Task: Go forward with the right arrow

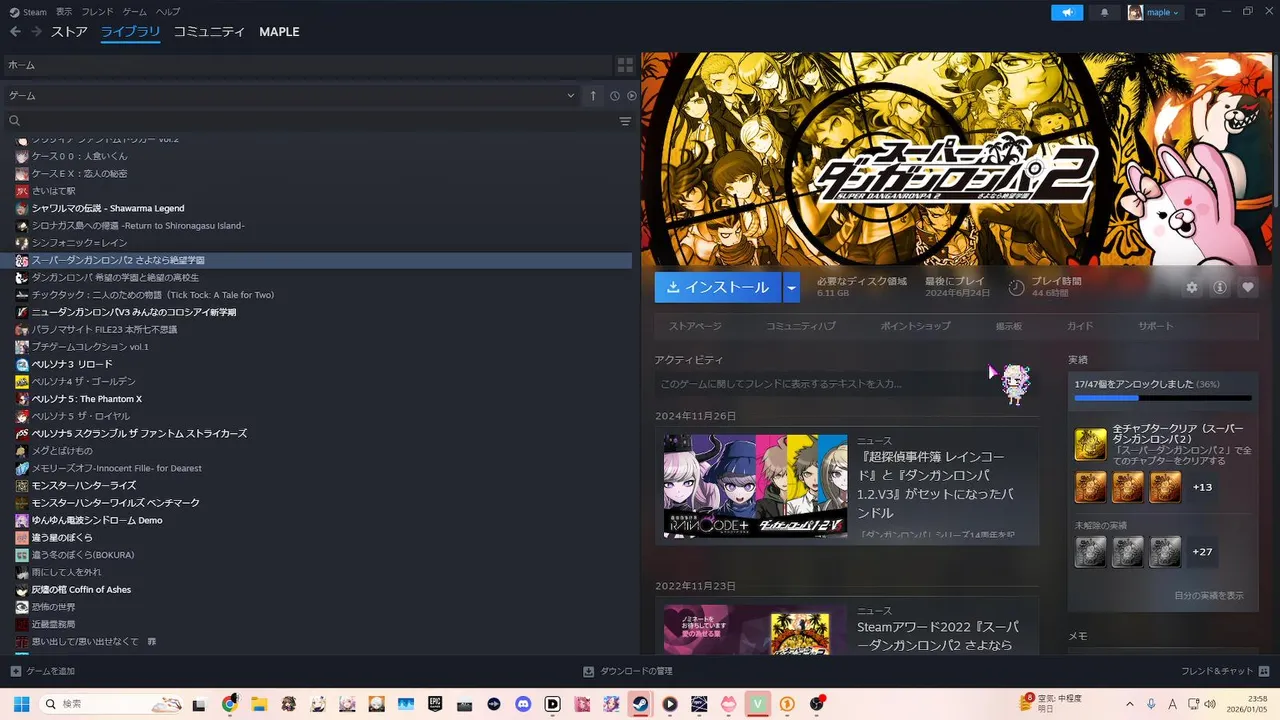Action: click(36, 32)
